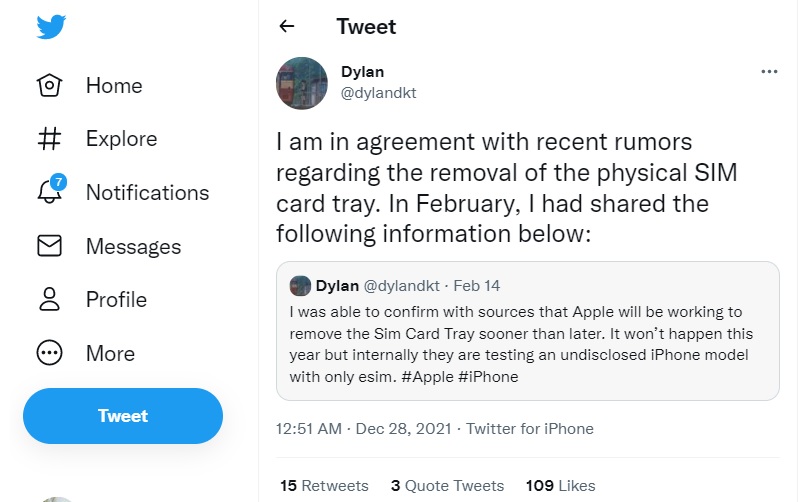Open the Home icon in sidebar
800x502 pixels.
[50, 86]
